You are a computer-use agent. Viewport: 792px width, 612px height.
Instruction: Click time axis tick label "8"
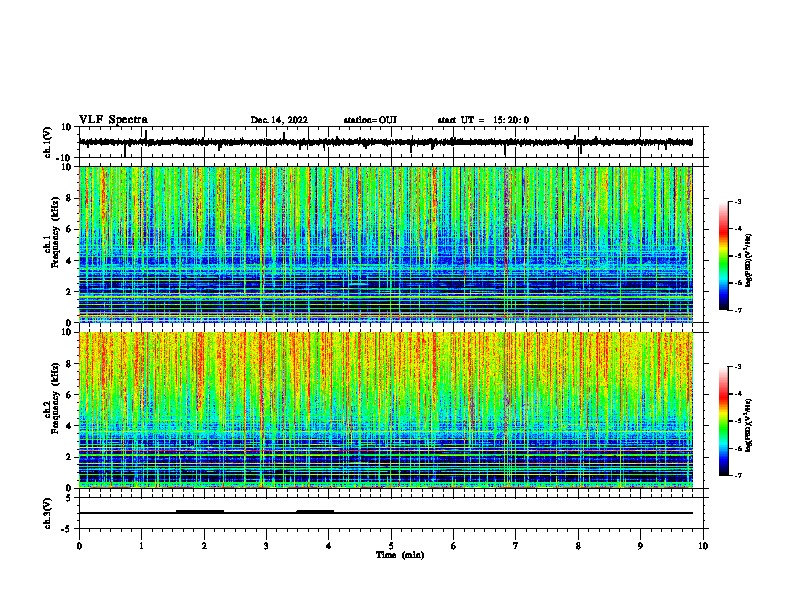pos(578,546)
